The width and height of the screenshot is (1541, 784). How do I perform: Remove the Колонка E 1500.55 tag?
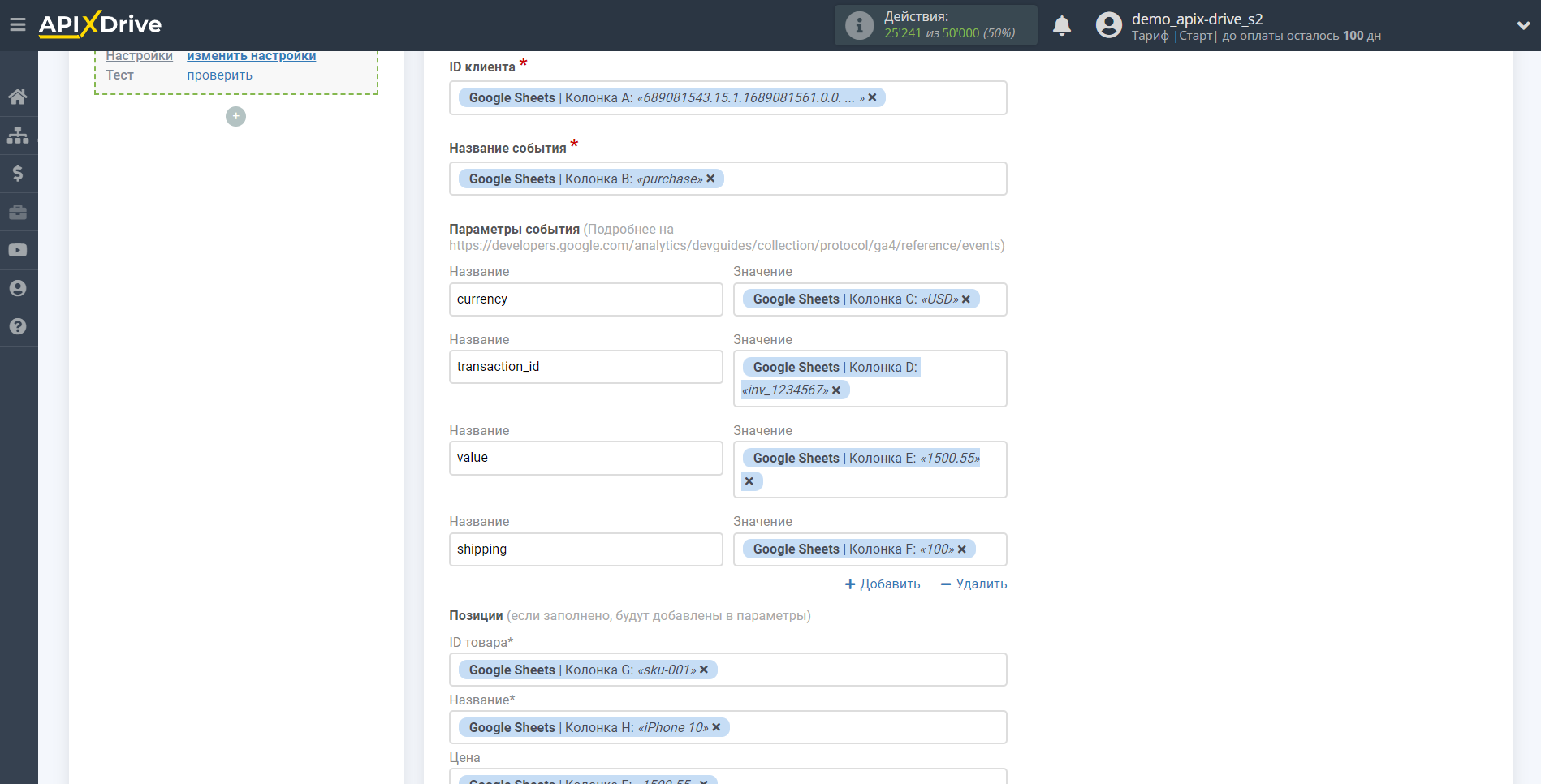(749, 481)
